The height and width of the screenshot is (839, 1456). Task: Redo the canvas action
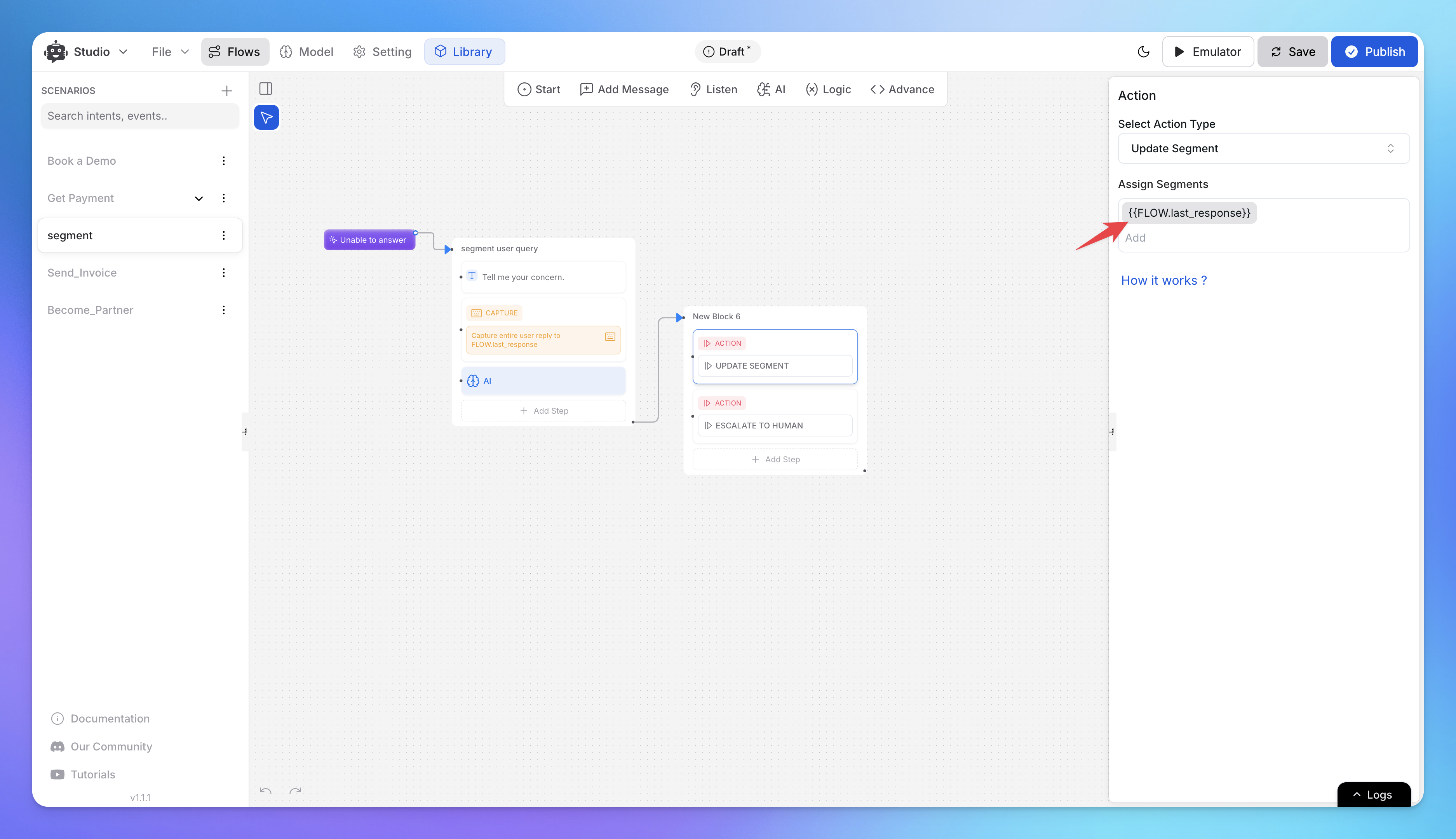[295, 791]
